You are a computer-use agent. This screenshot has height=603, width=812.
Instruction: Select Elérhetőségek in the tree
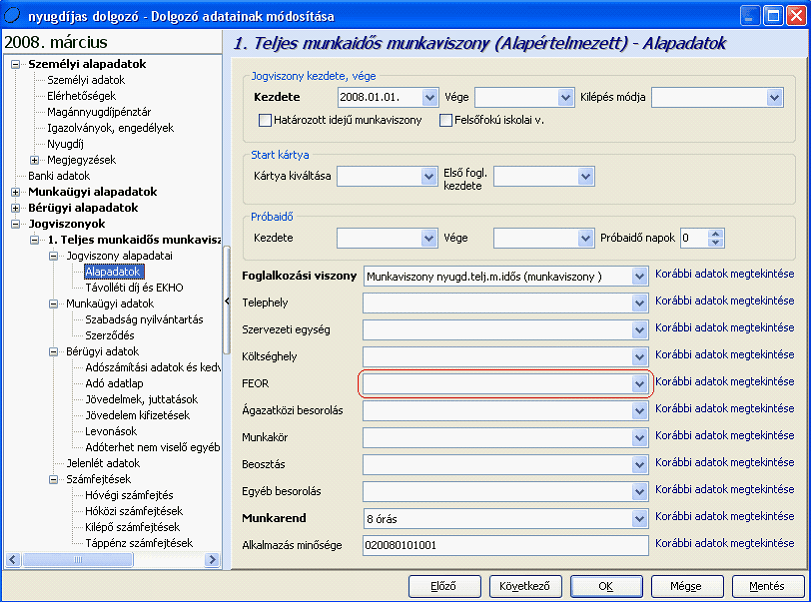[81, 96]
